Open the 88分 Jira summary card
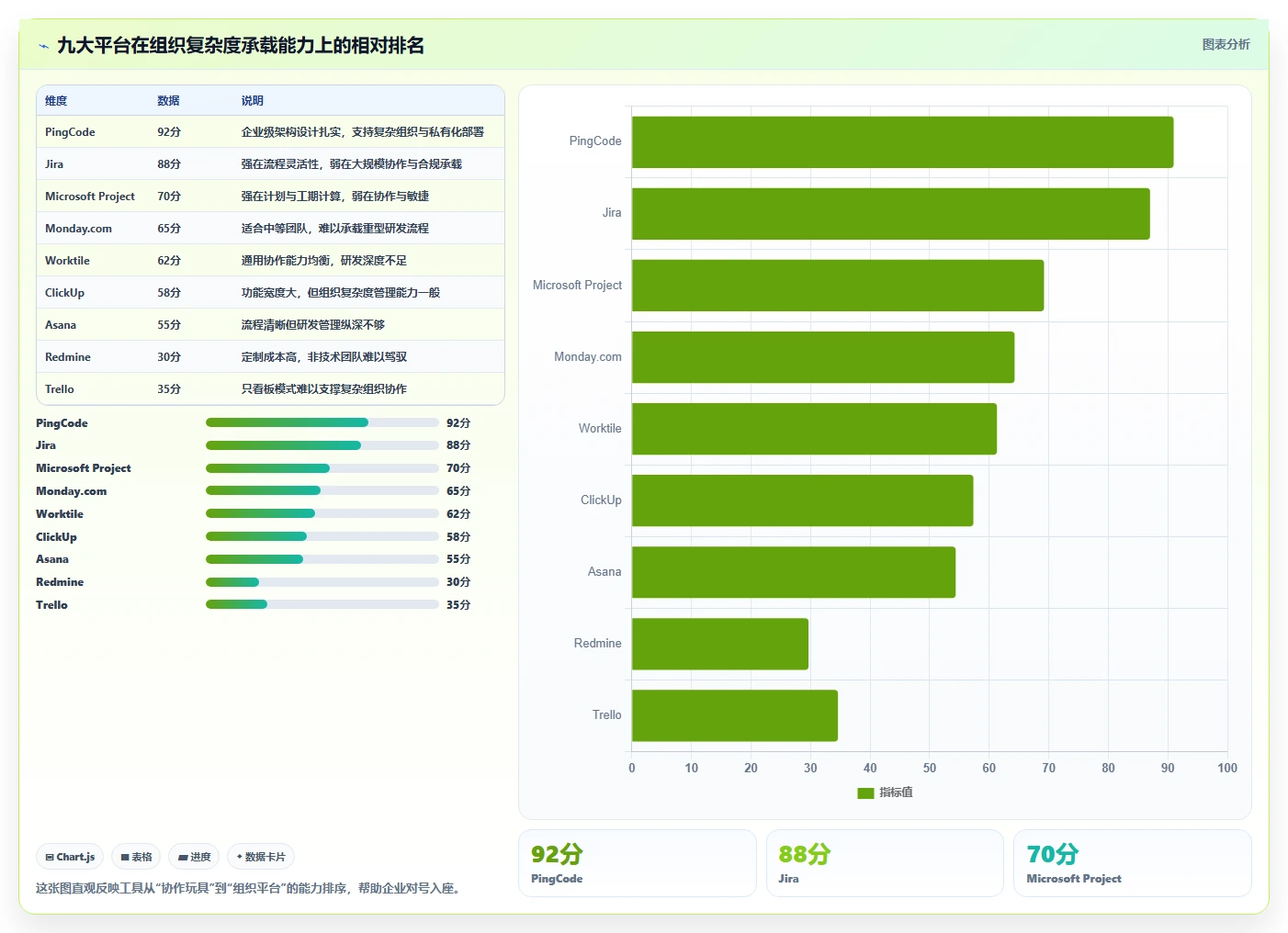 885,863
